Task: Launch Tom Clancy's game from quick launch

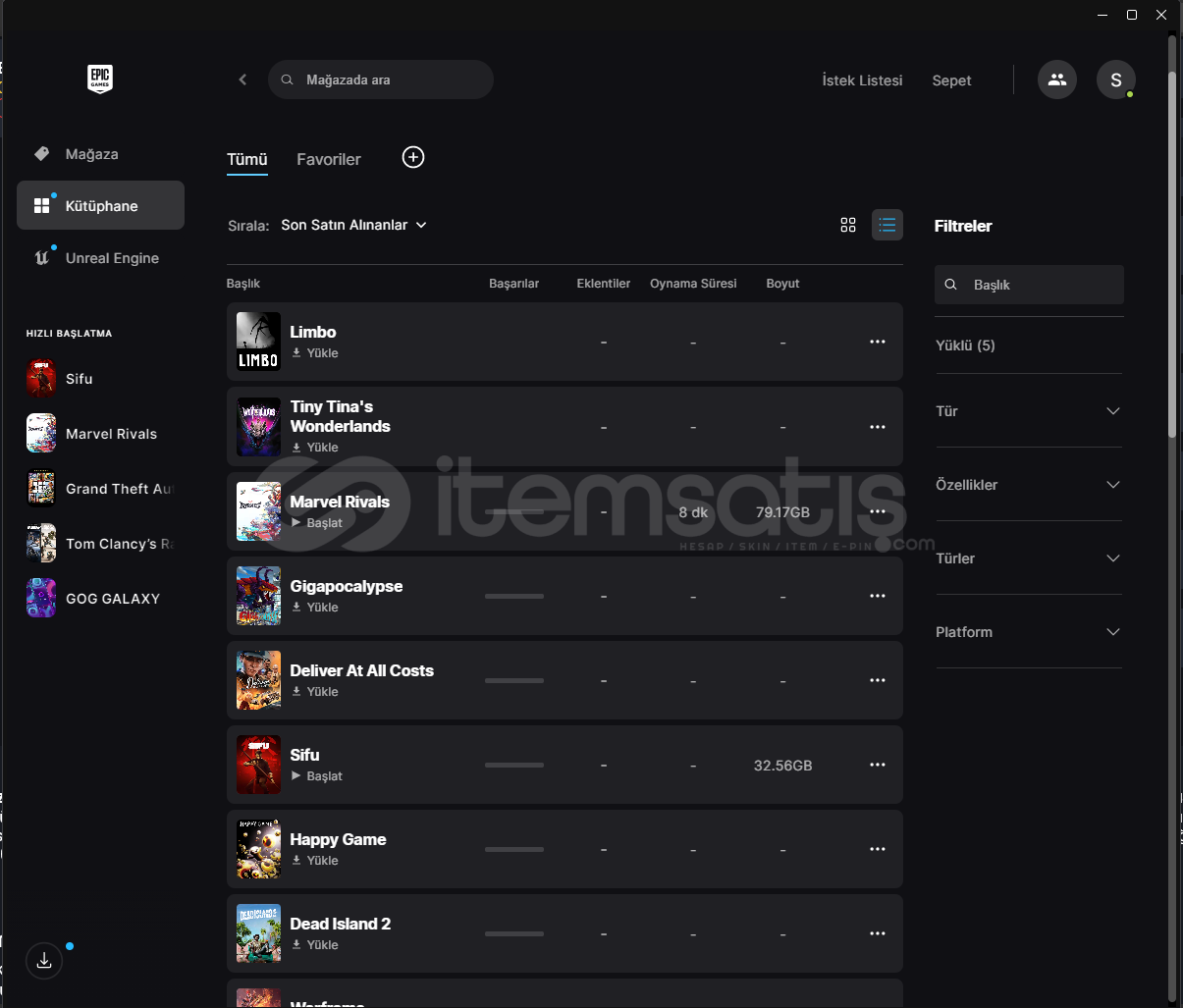Action: (100, 544)
